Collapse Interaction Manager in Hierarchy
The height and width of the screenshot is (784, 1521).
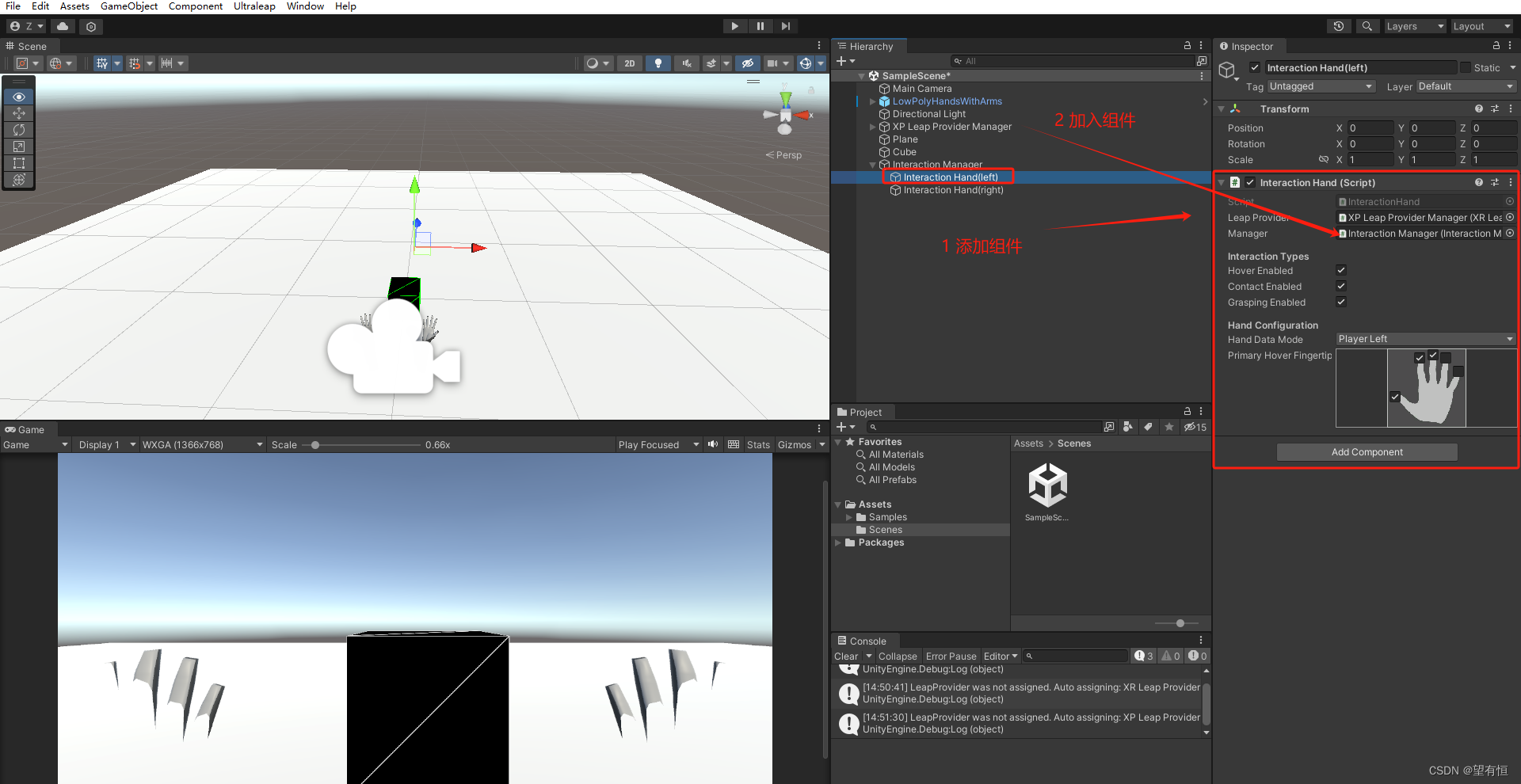point(873,165)
